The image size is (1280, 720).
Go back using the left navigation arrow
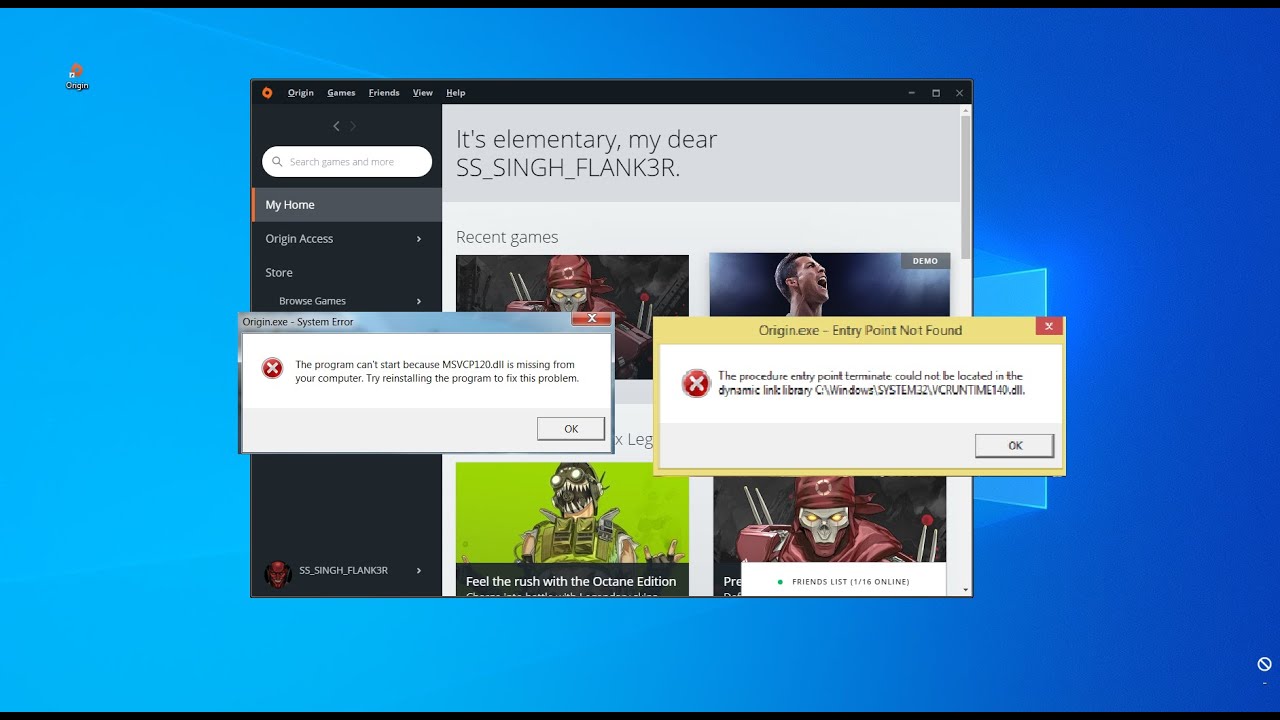pyautogui.click(x=336, y=126)
